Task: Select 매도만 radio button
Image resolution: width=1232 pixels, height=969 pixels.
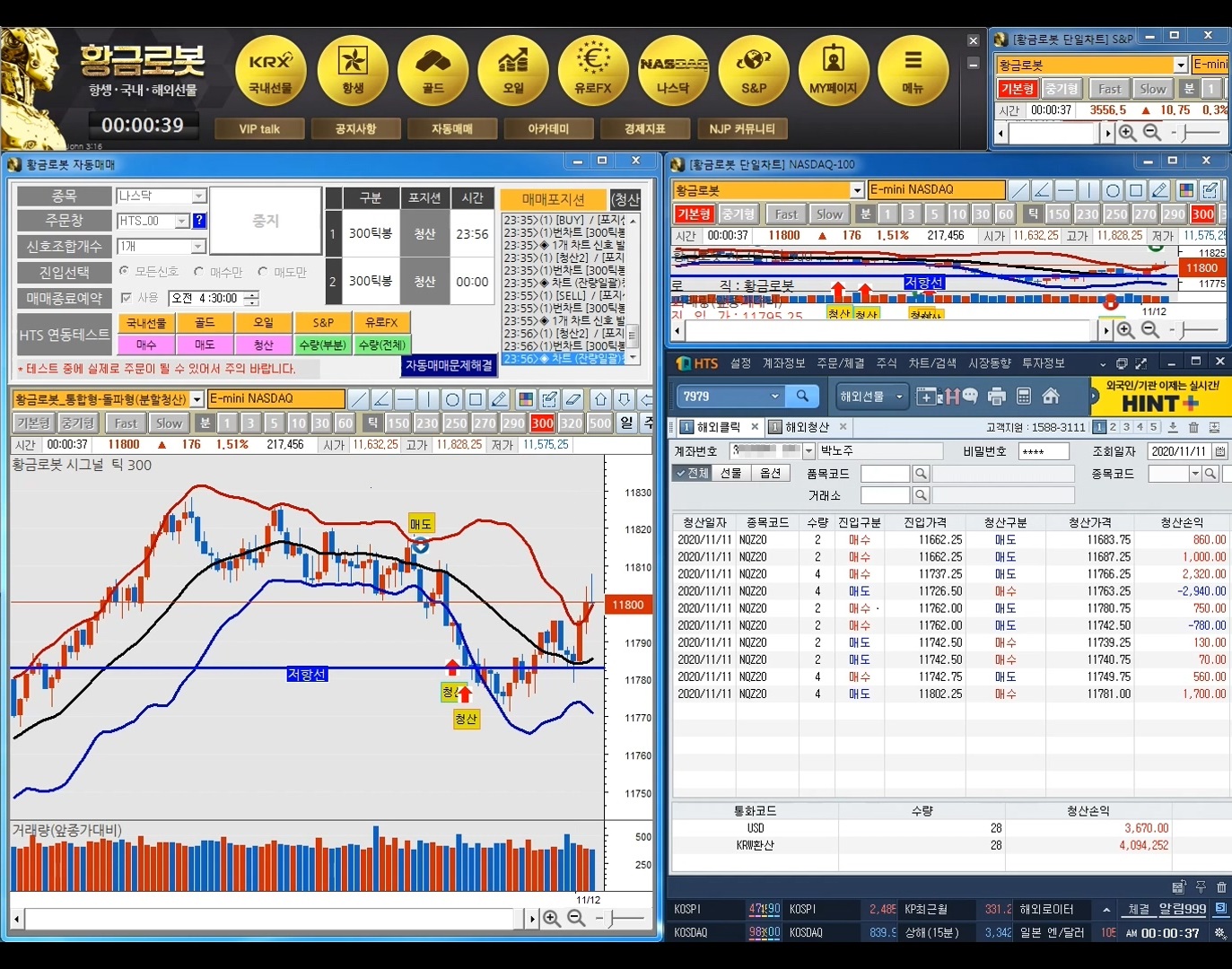Action: (263, 271)
